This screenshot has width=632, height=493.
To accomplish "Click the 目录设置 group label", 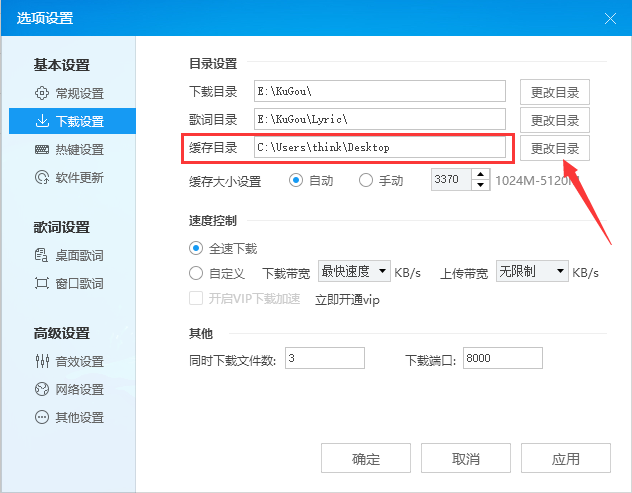I will [x=213, y=63].
